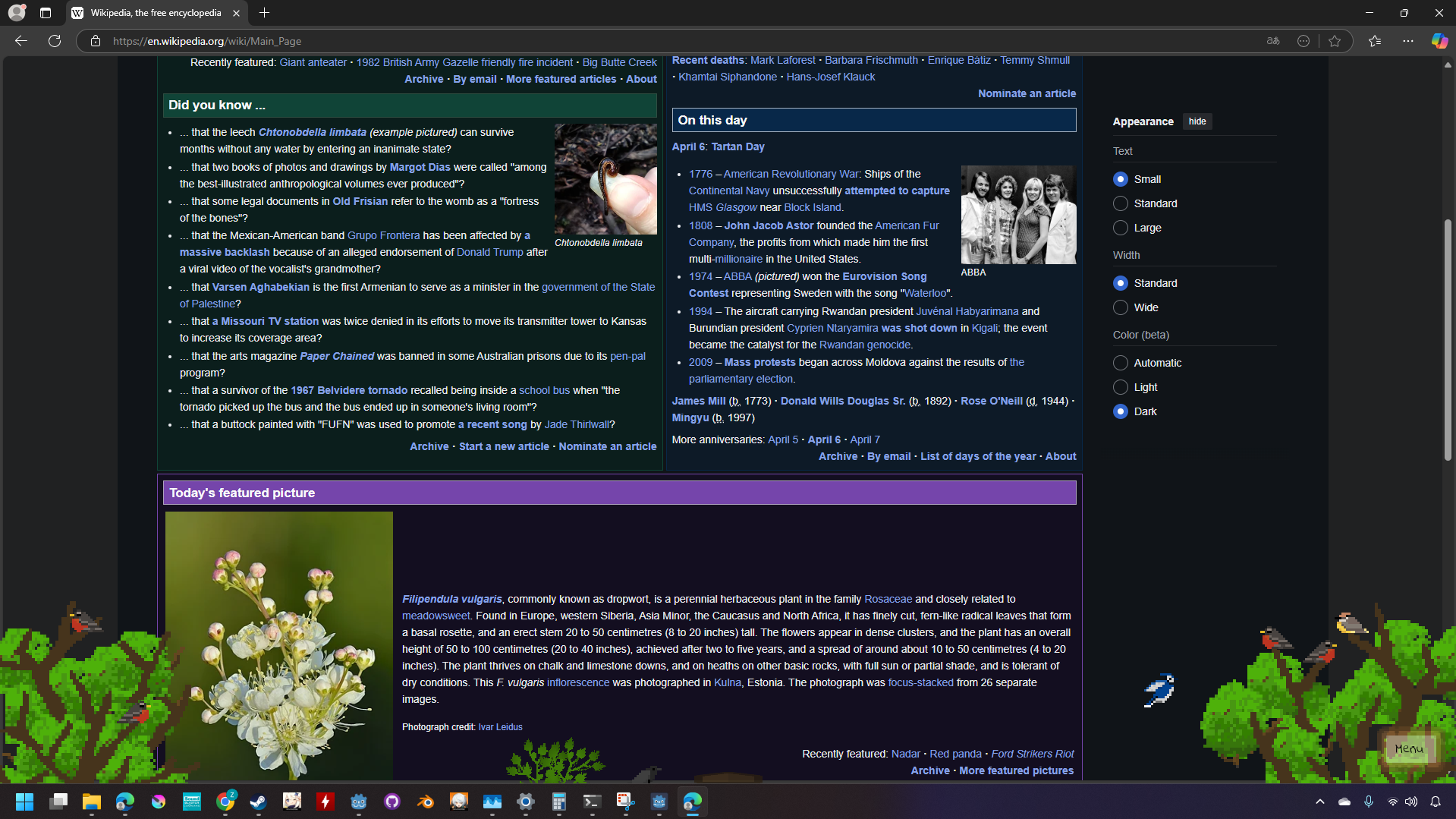The image size is (1456, 819).
Task: Select Standard text size
Action: click(x=1121, y=203)
